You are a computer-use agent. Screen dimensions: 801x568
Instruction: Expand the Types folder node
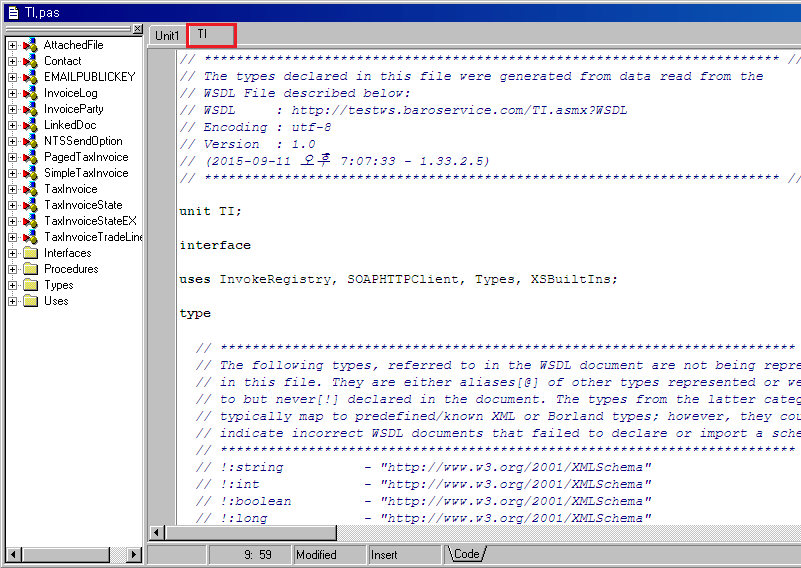[x=12, y=286]
